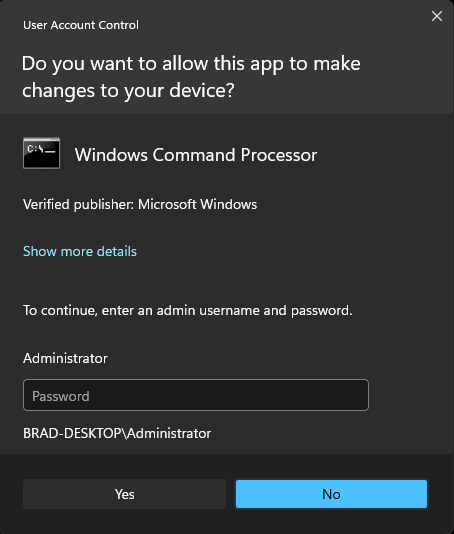The image size is (454, 534).
Task: Focus the Password input field
Action: [196, 395]
